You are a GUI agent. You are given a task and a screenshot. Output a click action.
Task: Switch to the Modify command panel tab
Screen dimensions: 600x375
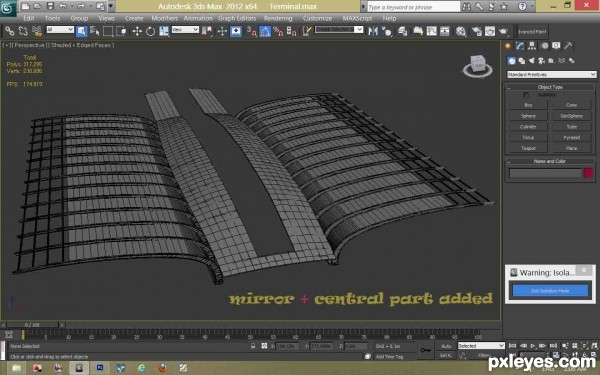click(520, 46)
